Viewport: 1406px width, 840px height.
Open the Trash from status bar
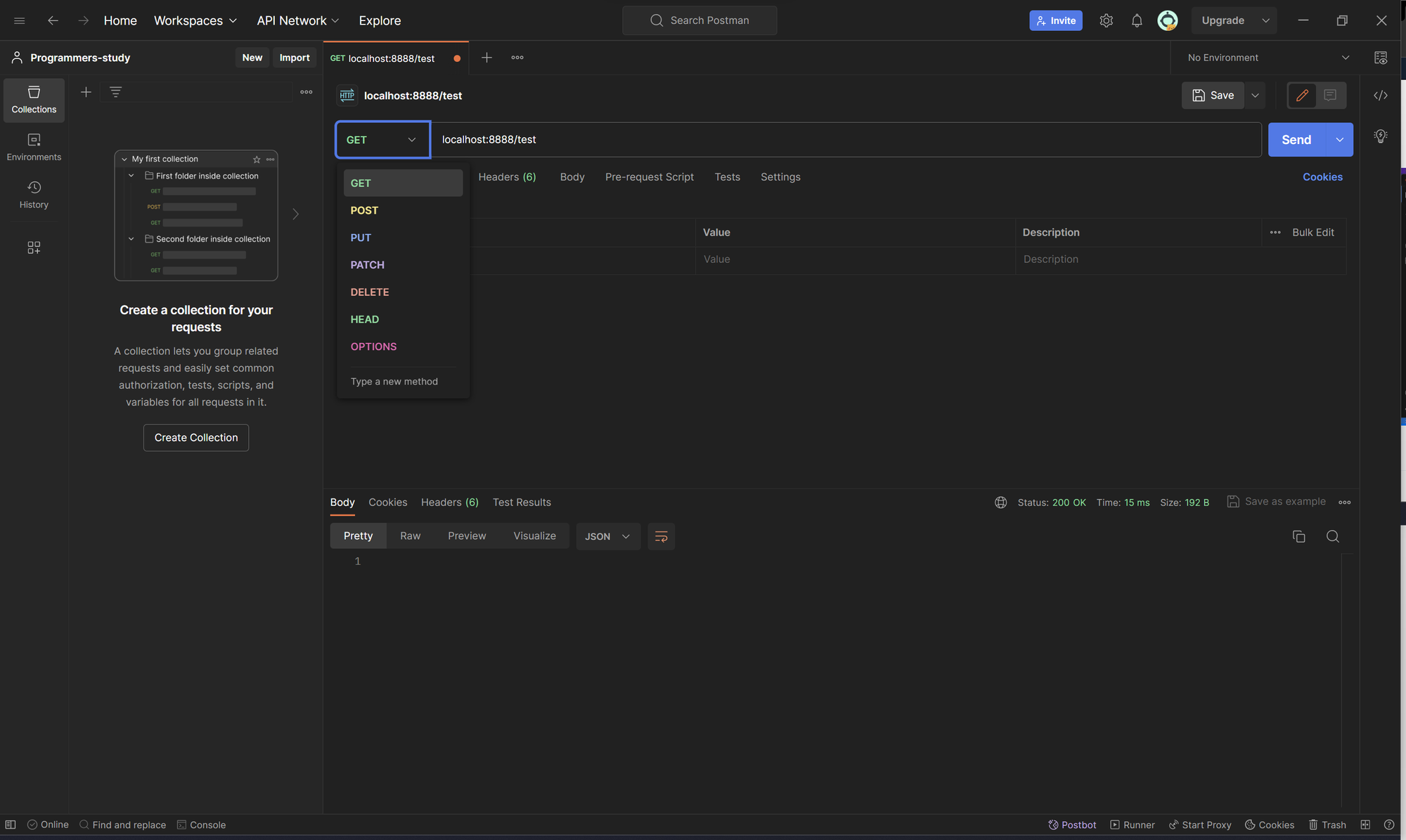[x=1327, y=825]
